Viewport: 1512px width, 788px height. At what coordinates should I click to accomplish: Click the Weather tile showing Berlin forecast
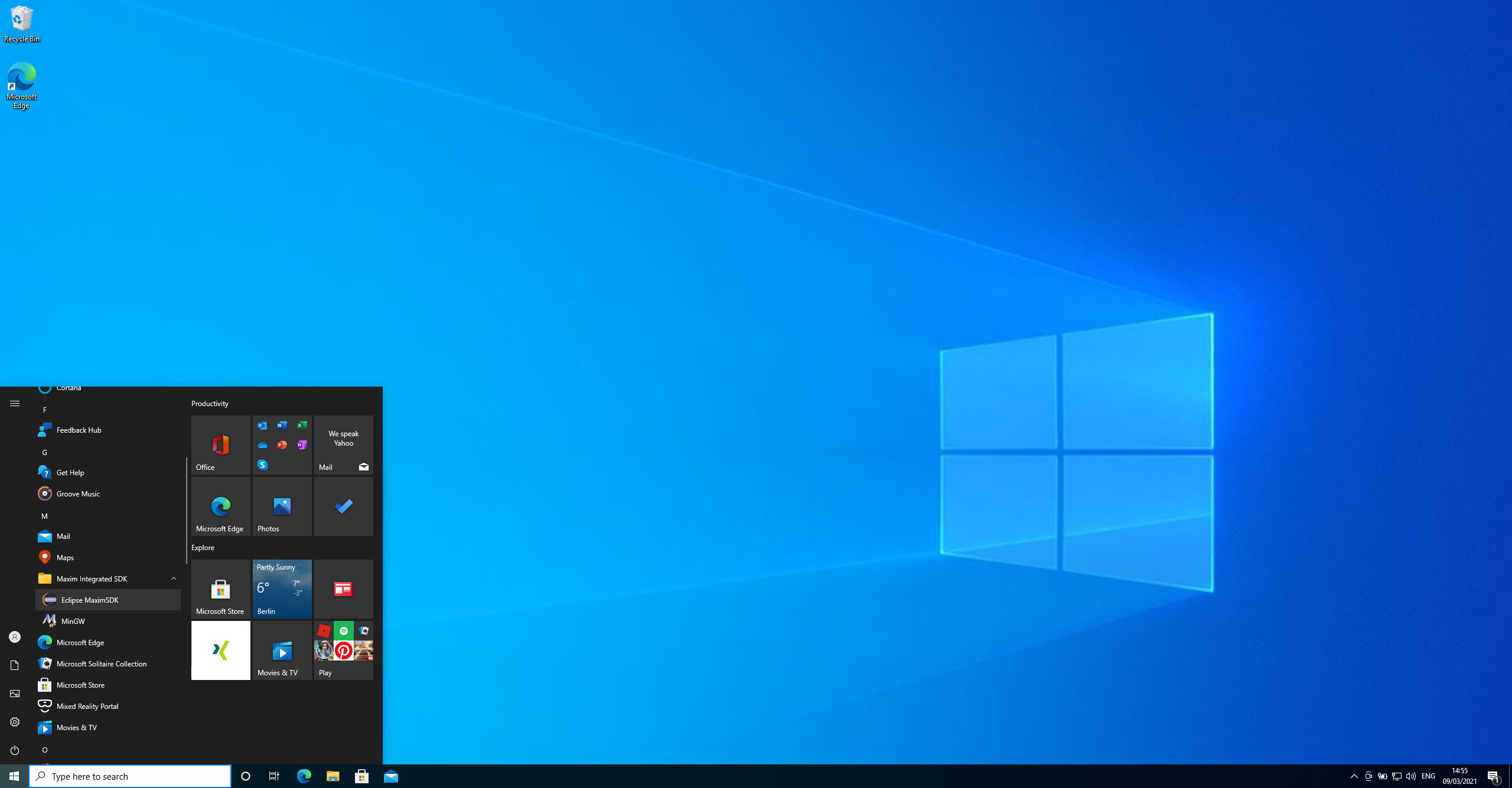click(x=282, y=589)
